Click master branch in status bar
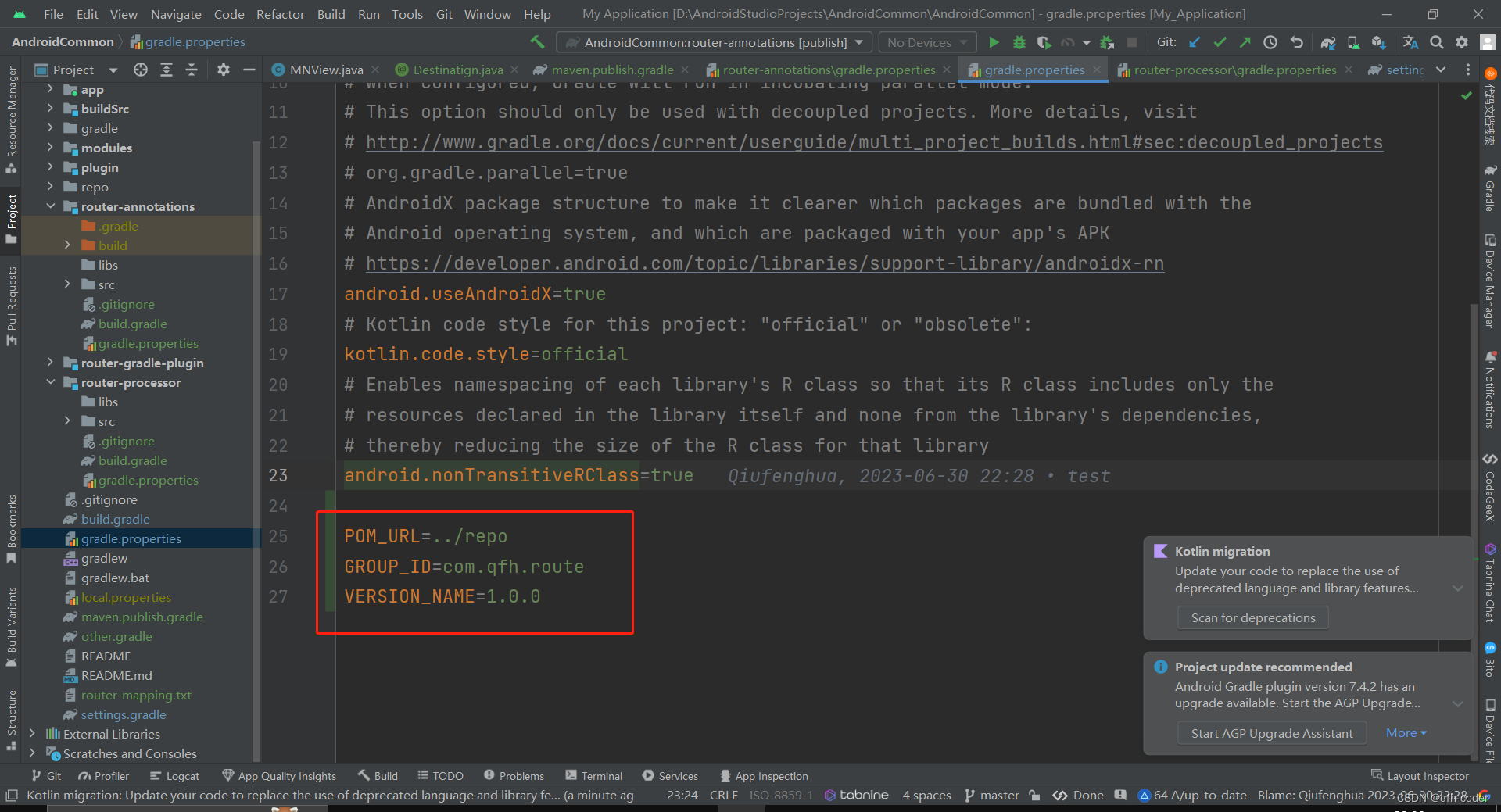Screen dimensions: 1501x812 [991, 796]
